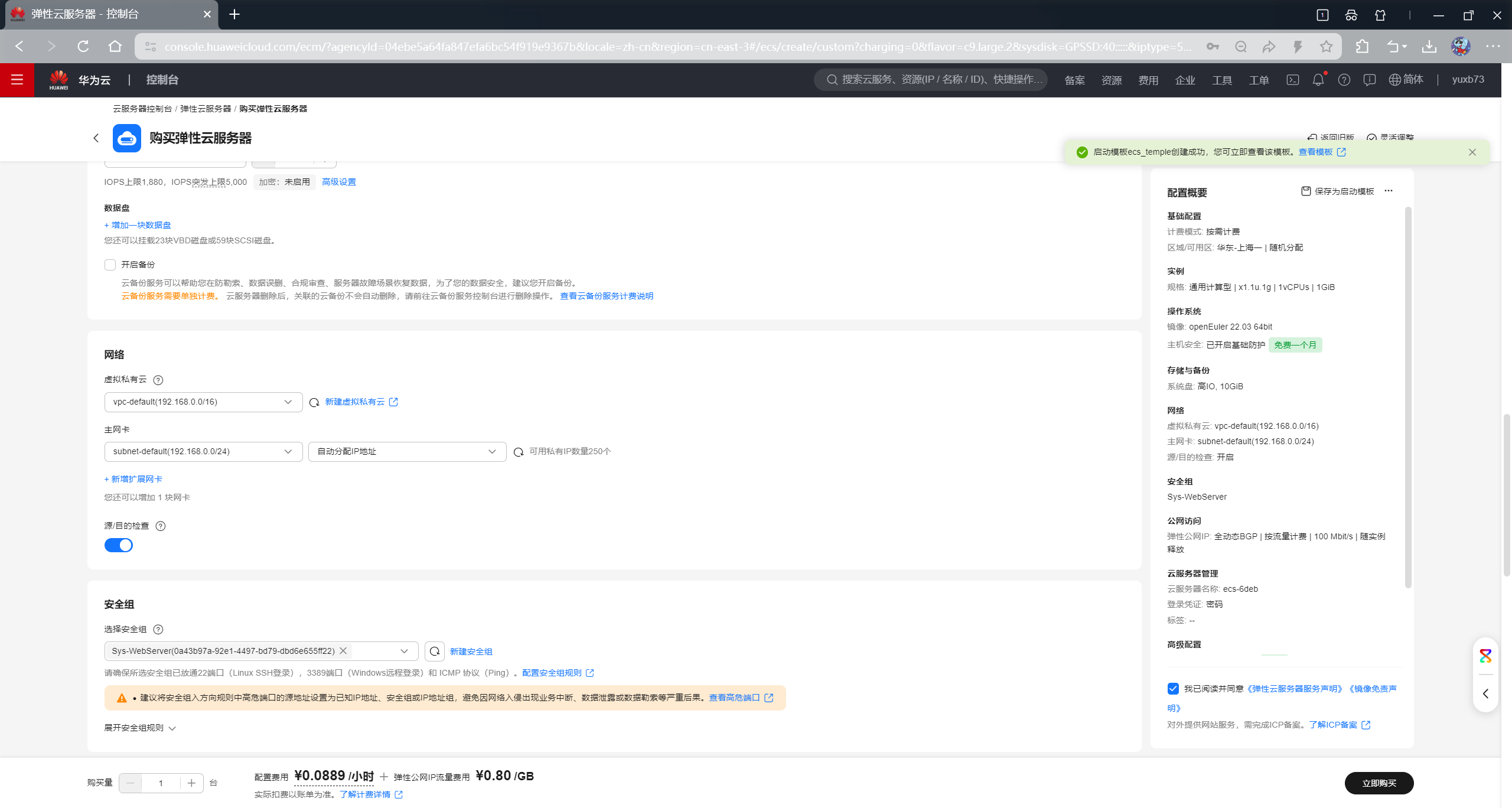Click the notification bell icon
The height and width of the screenshot is (808, 1512).
click(1318, 80)
